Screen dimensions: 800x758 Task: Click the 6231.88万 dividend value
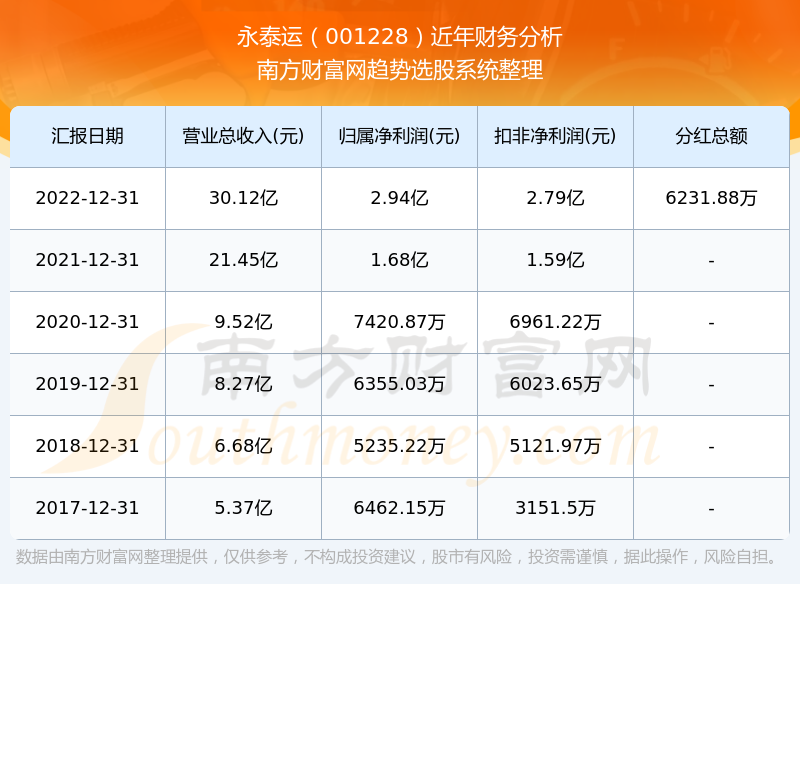coord(711,198)
